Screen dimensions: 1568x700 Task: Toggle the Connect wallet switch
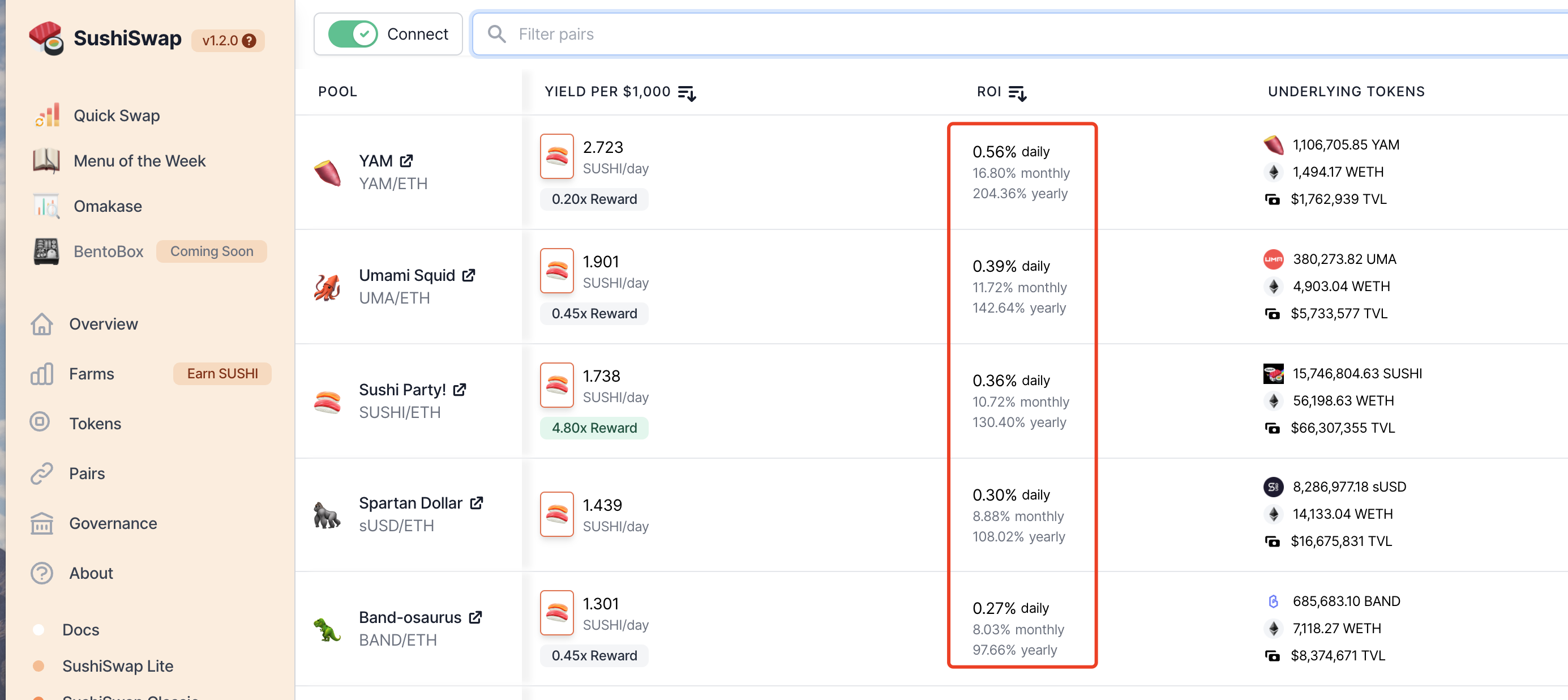[353, 34]
